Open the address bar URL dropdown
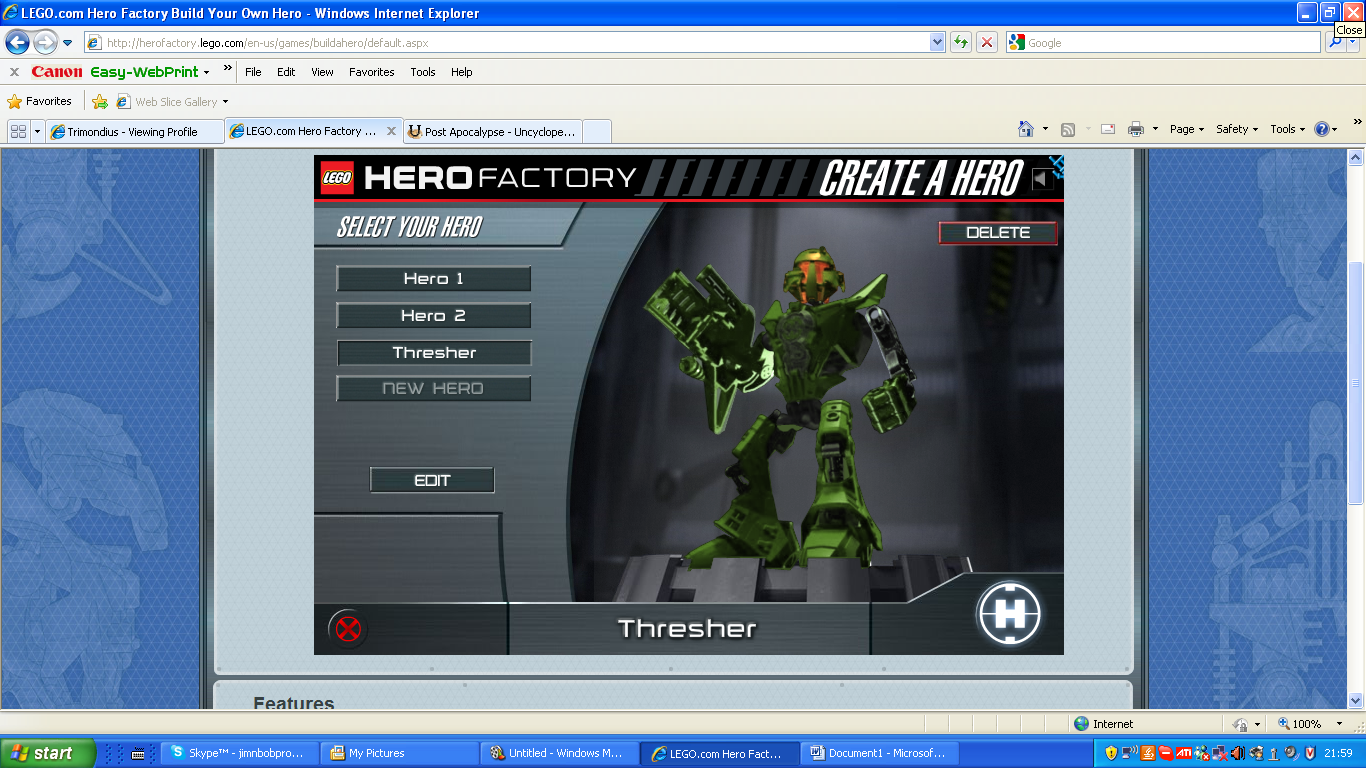The height and width of the screenshot is (768, 1366). coord(937,42)
